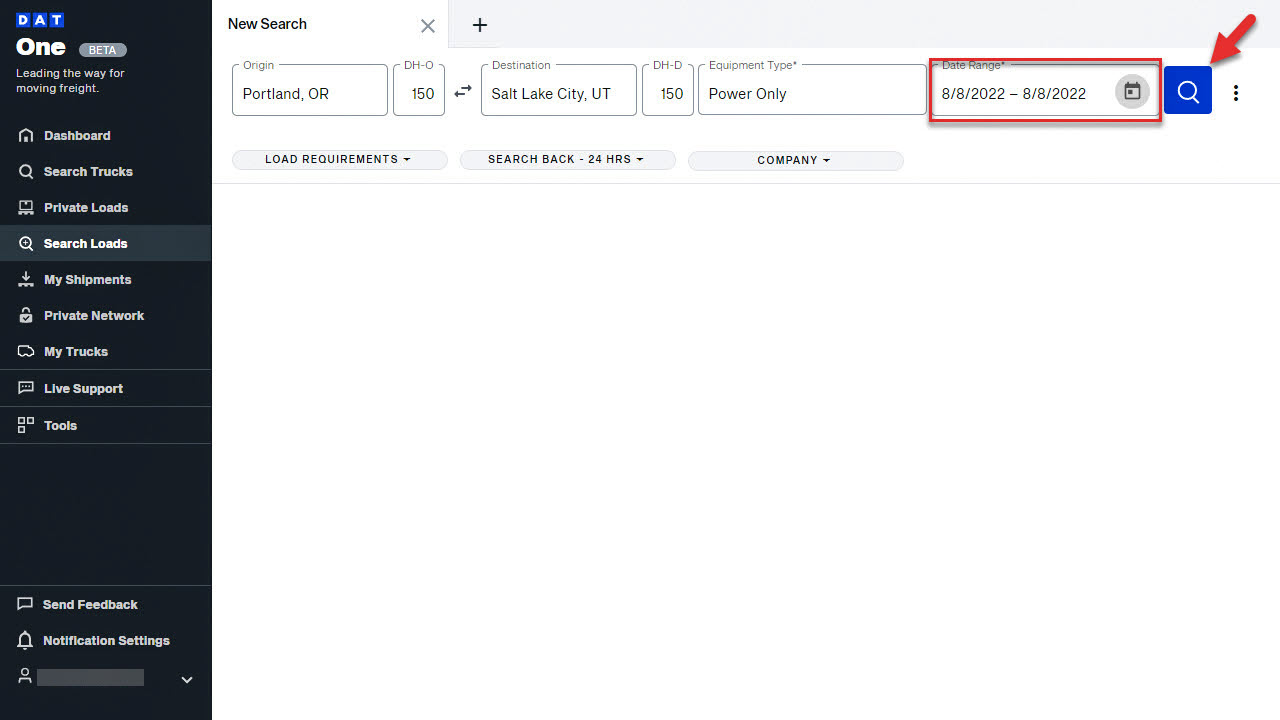Select My Shipments in sidebar
The image size is (1280, 720).
[x=87, y=280]
